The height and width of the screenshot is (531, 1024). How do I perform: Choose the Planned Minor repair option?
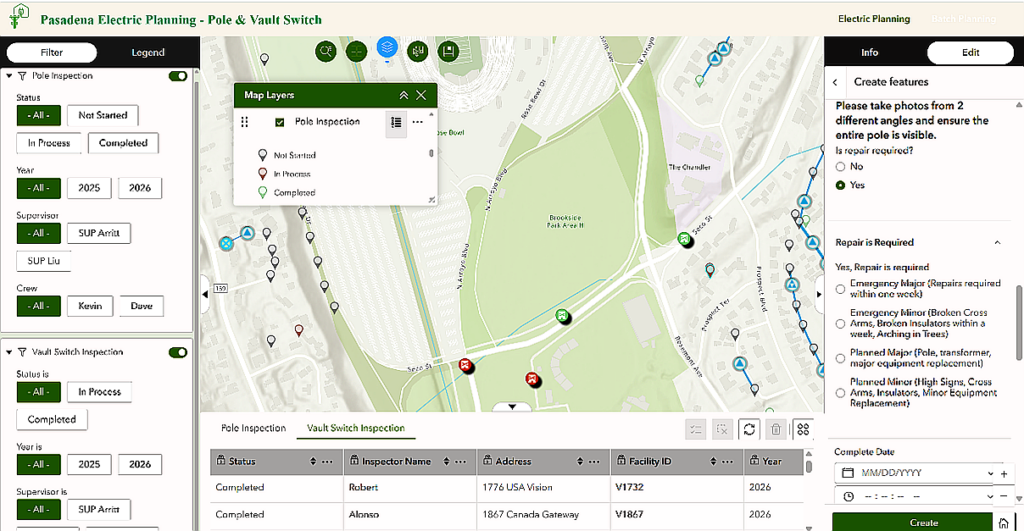pyautogui.click(x=840, y=393)
